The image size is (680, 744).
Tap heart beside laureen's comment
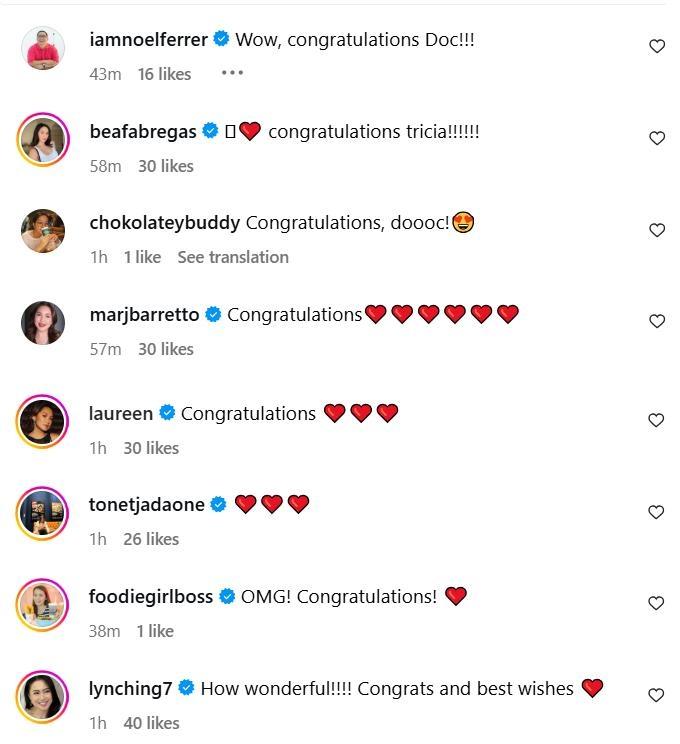coord(657,420)
